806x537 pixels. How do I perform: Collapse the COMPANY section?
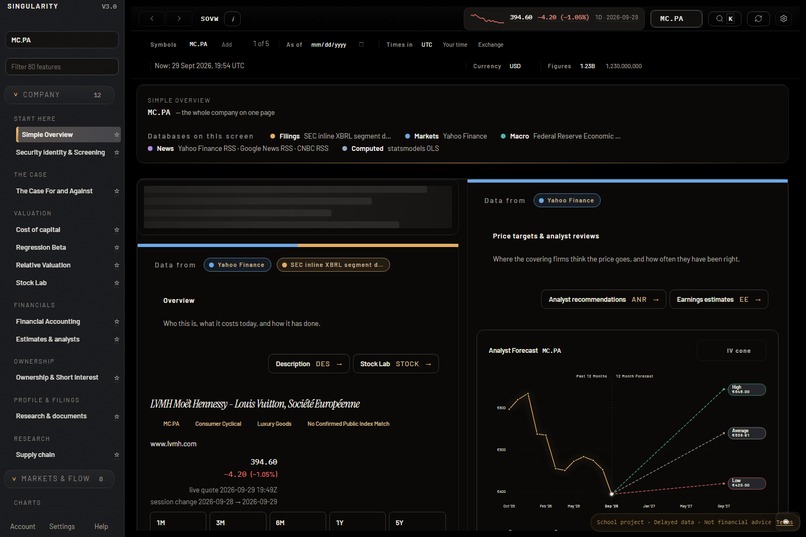[x=60, y=95]
